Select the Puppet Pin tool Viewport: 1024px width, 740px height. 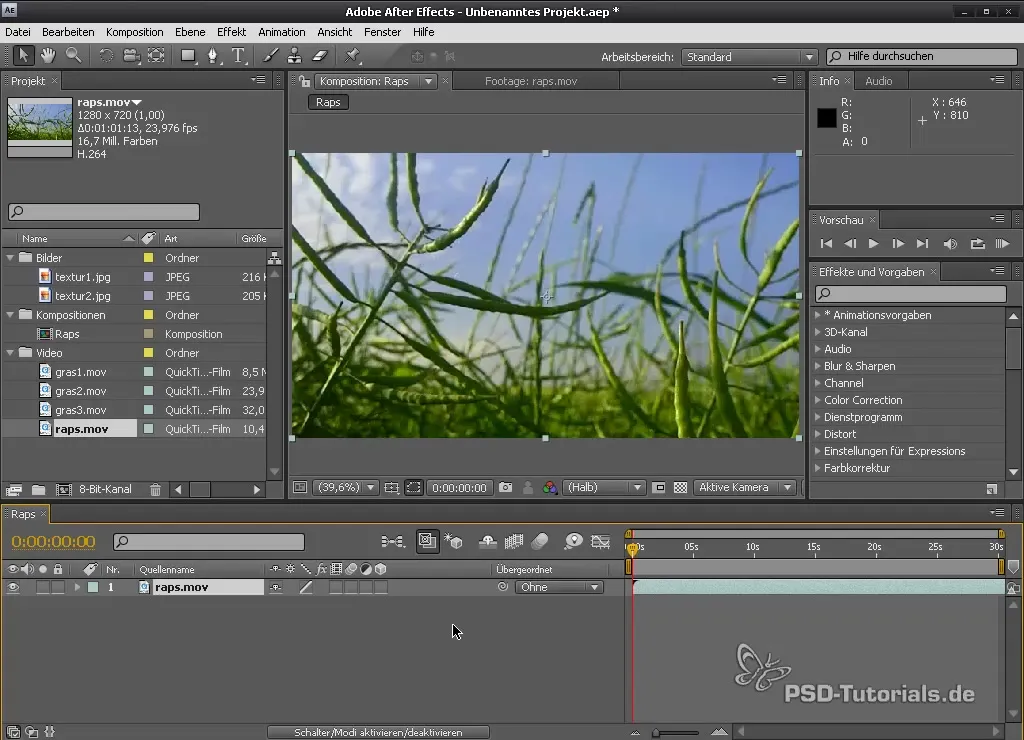coord(353,56)
